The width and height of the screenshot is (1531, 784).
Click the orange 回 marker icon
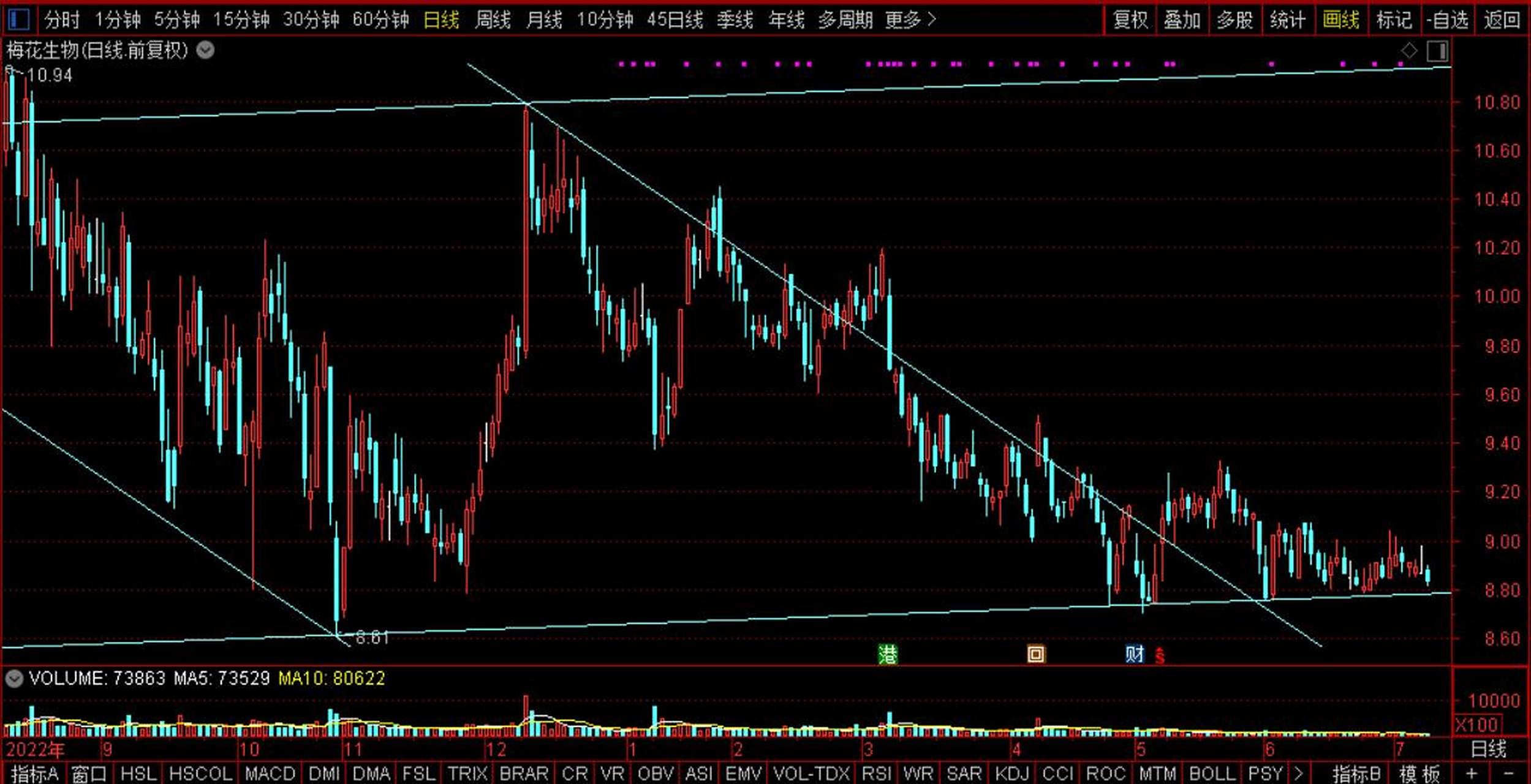click(x=1035, y=654)
